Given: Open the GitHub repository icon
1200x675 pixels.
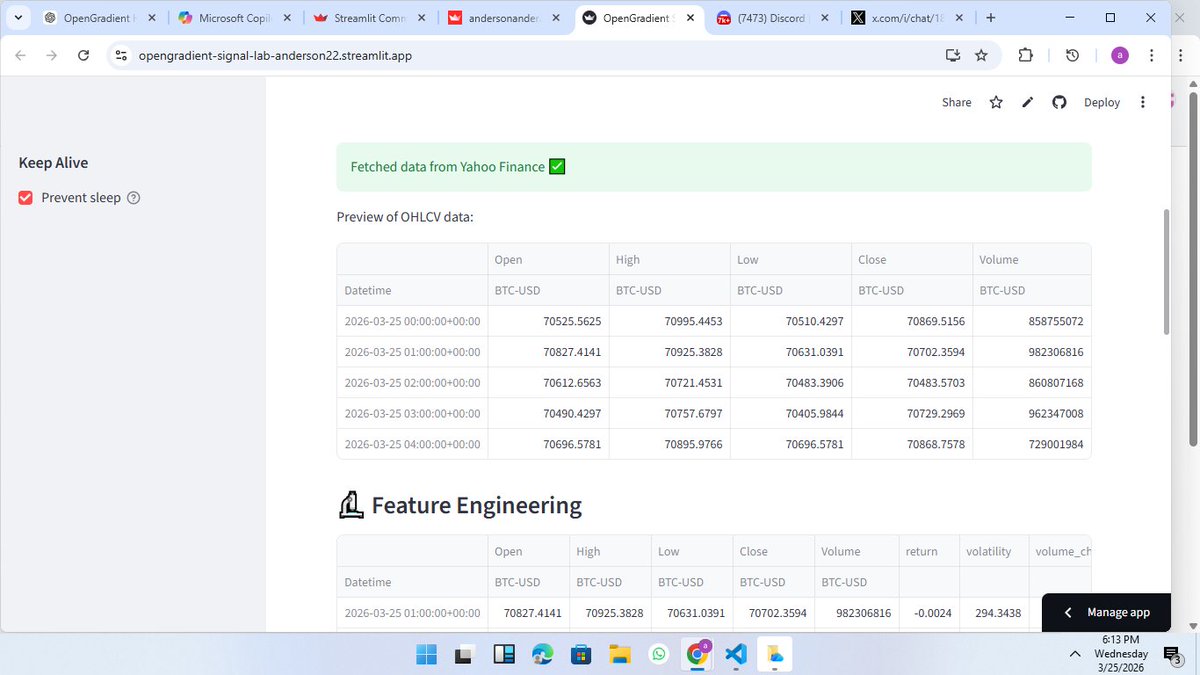Looking at the screenshot, I should tap(1059, 102).
